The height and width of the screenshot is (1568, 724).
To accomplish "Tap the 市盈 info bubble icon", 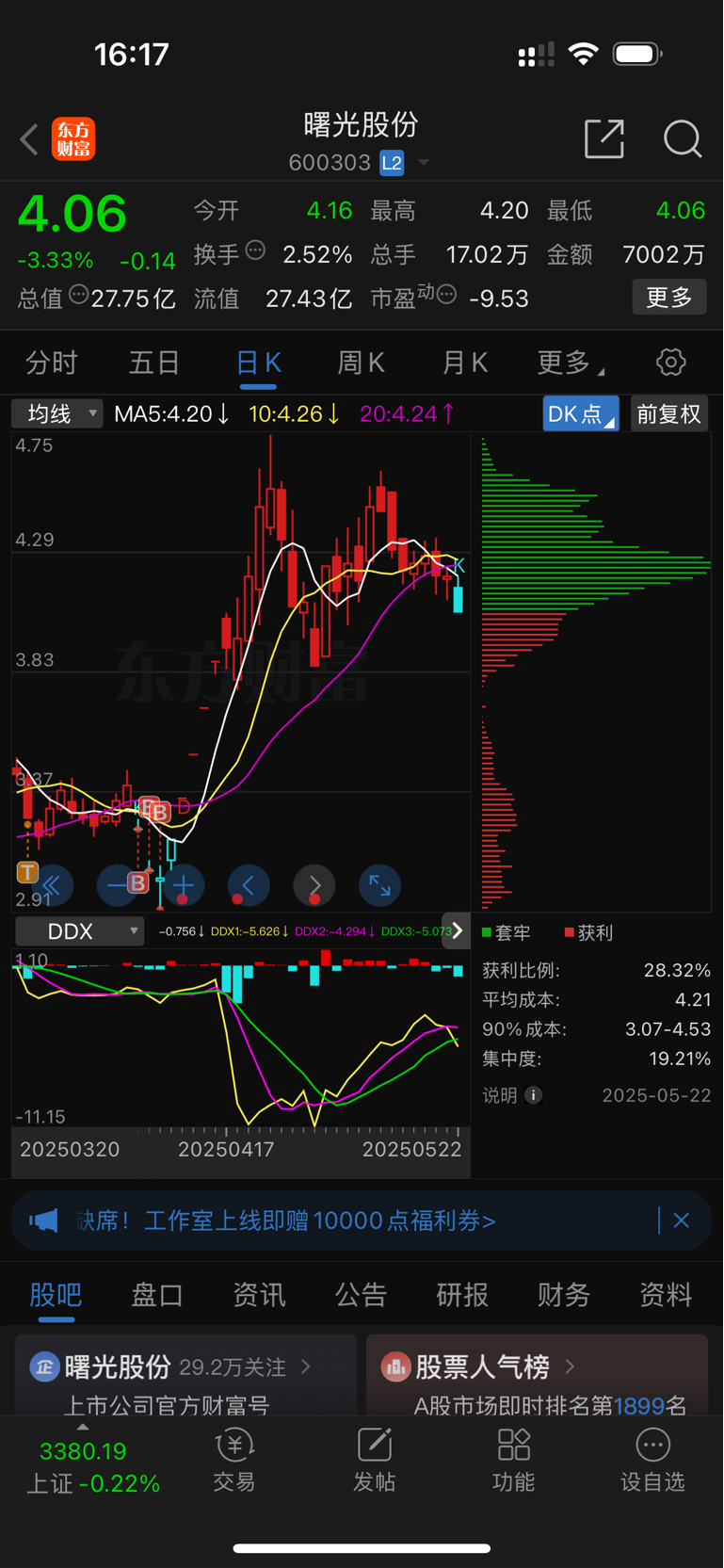I will (447, 294).
